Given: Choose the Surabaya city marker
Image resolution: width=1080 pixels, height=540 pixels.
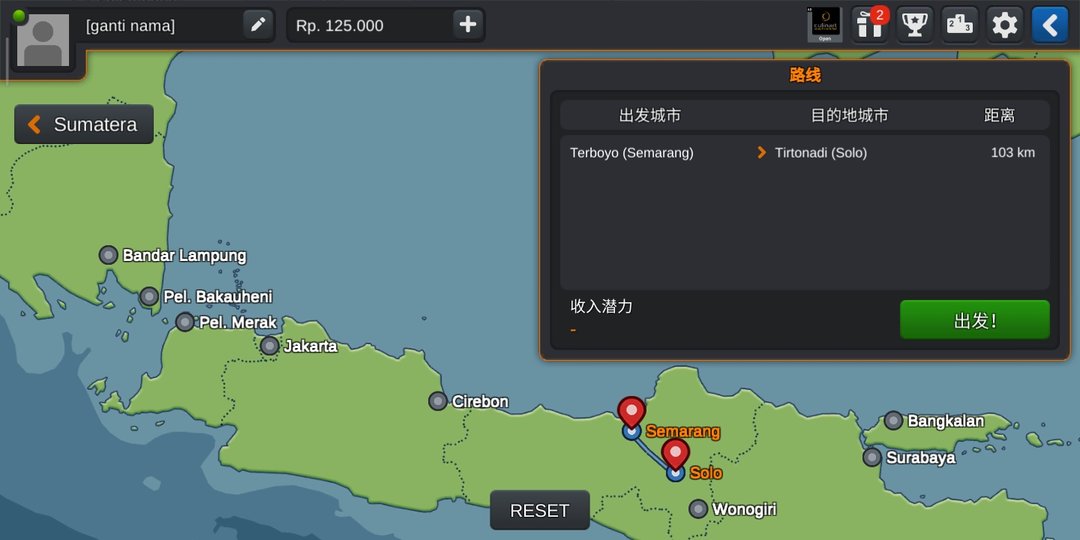Looking at the screenshot, I should point(872,457).
